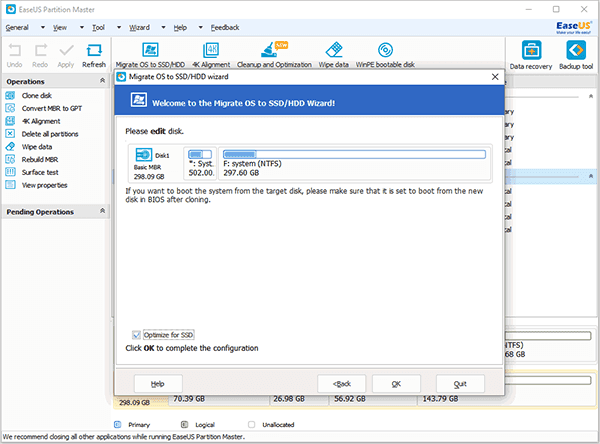
Task: Choose Rebuild MBR operation
Action: pos(40,159)
